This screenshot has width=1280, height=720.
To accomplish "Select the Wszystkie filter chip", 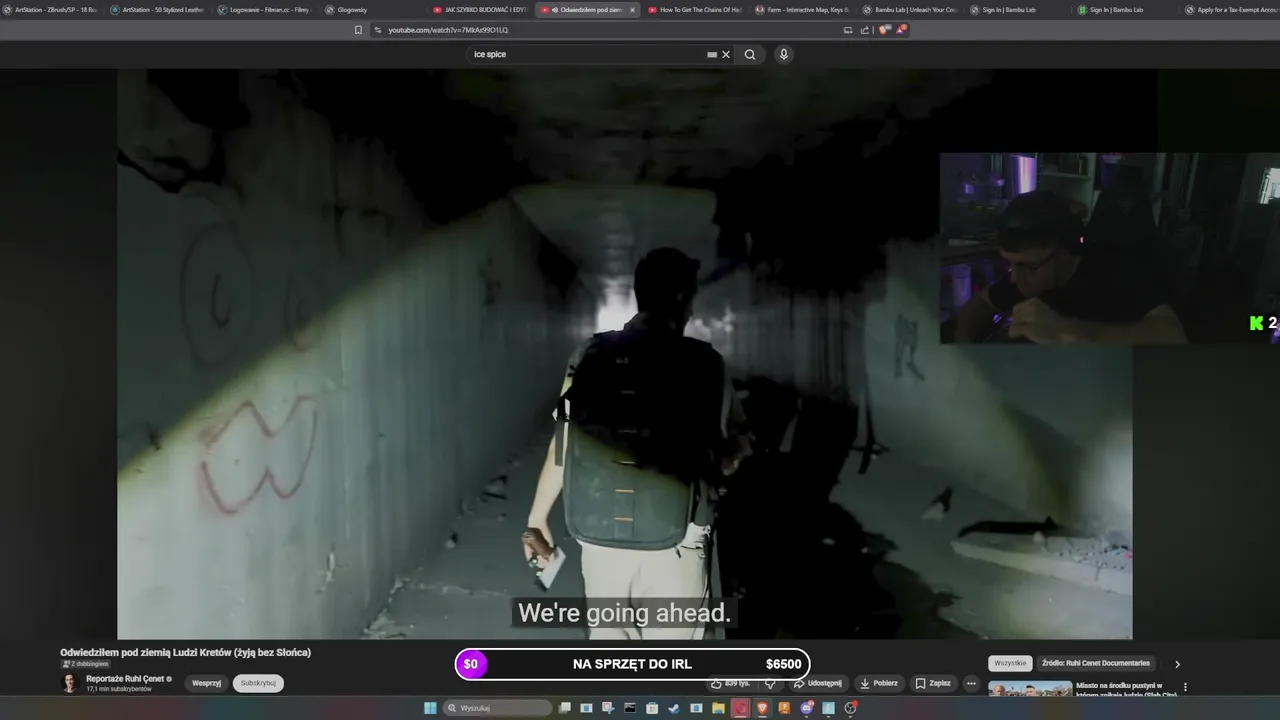I will point(1010,663).
